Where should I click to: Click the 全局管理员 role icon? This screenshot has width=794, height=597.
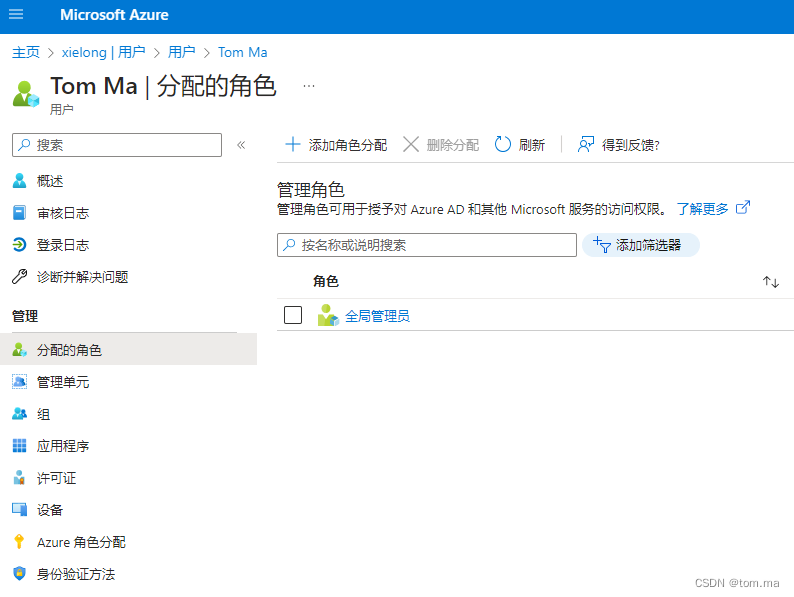tap(328, 315)
